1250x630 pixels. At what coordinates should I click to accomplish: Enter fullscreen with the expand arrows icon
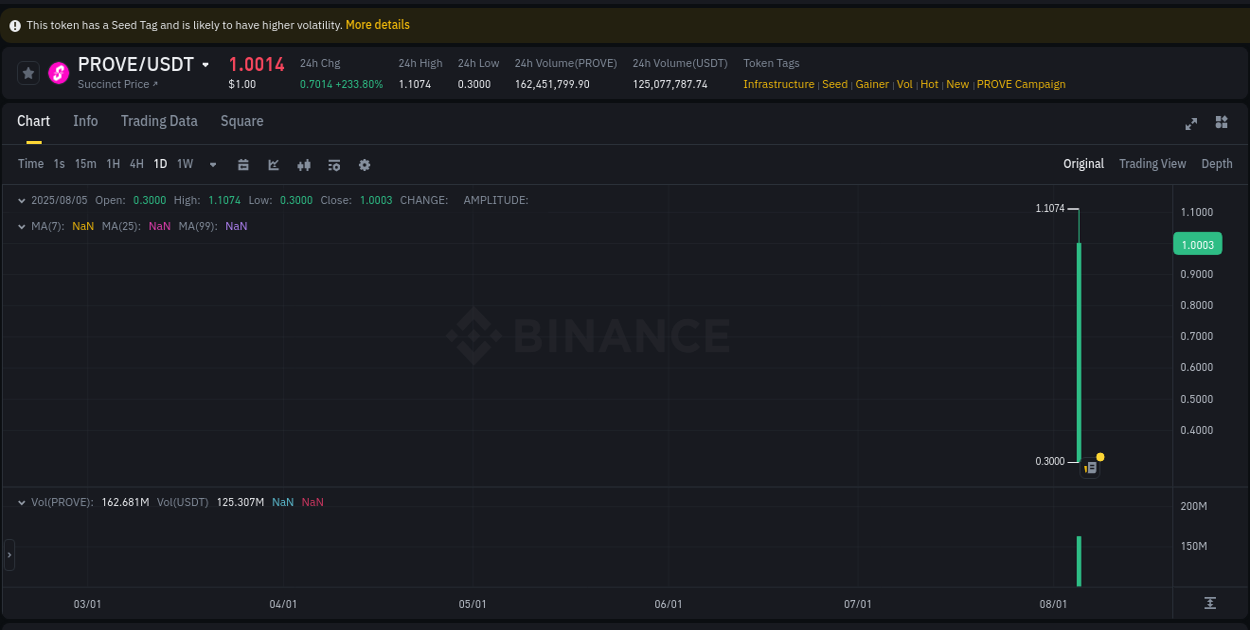click(1190, 123)
